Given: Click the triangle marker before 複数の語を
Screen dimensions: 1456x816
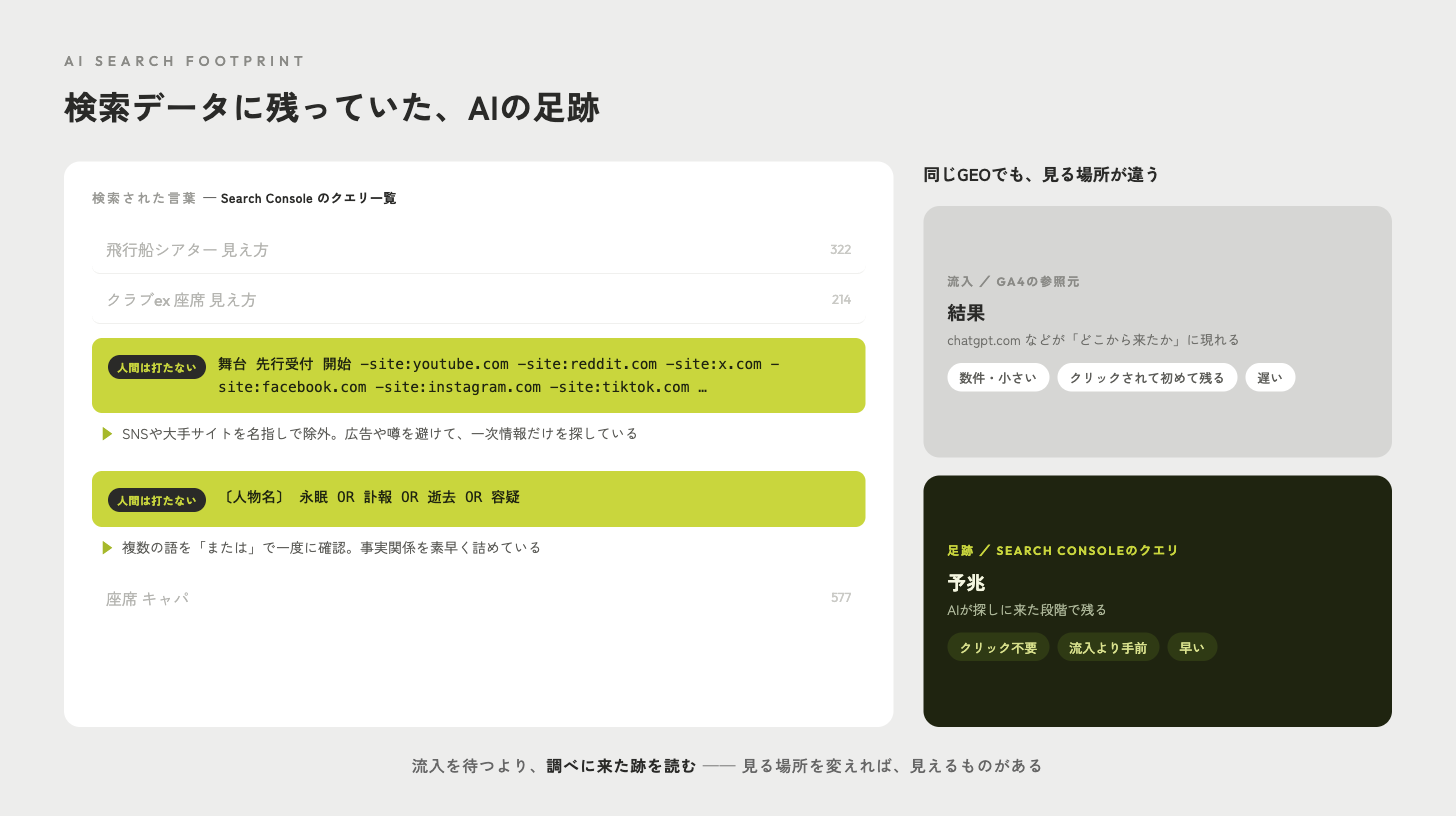Looking at the screenshot, I should pyautogui.click(x=107, y=547).
